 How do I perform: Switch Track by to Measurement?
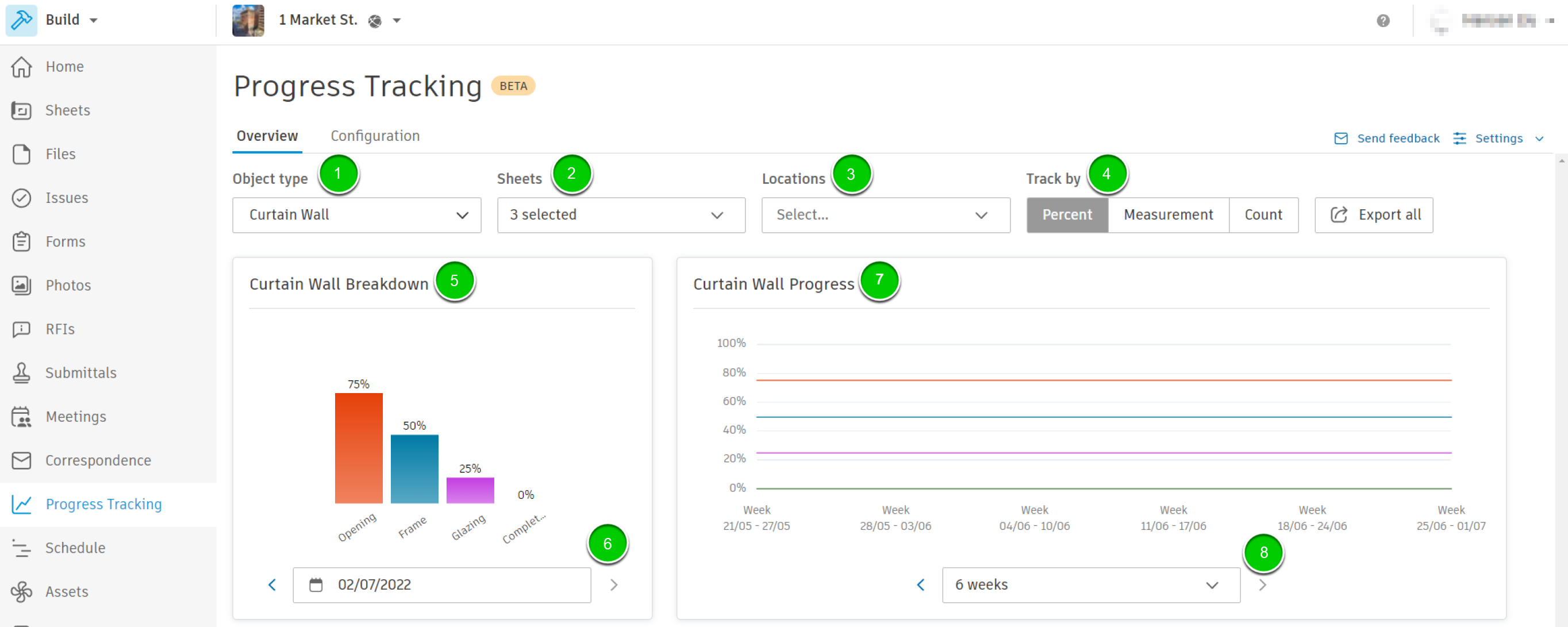pyautogui.click(x=1167, y=215)
